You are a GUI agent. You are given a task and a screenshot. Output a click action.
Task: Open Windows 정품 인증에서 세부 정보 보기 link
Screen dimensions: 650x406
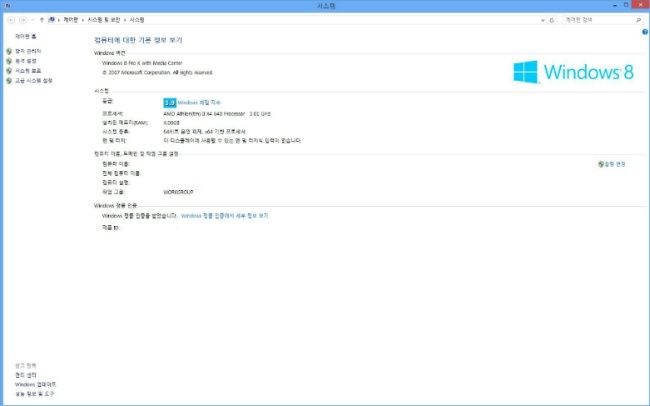pos(225,216)
